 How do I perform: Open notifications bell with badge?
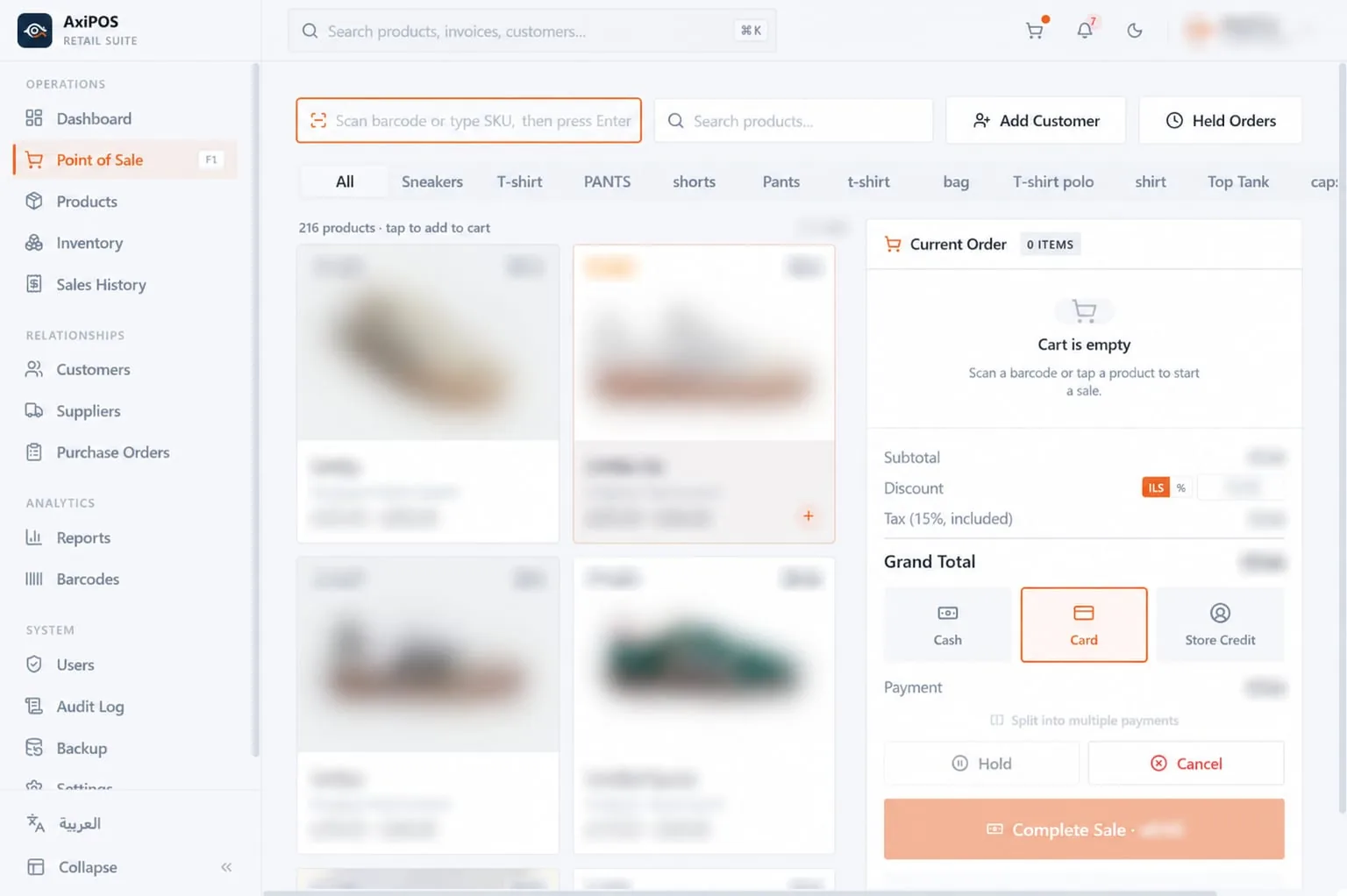[x=1085, y=31]
